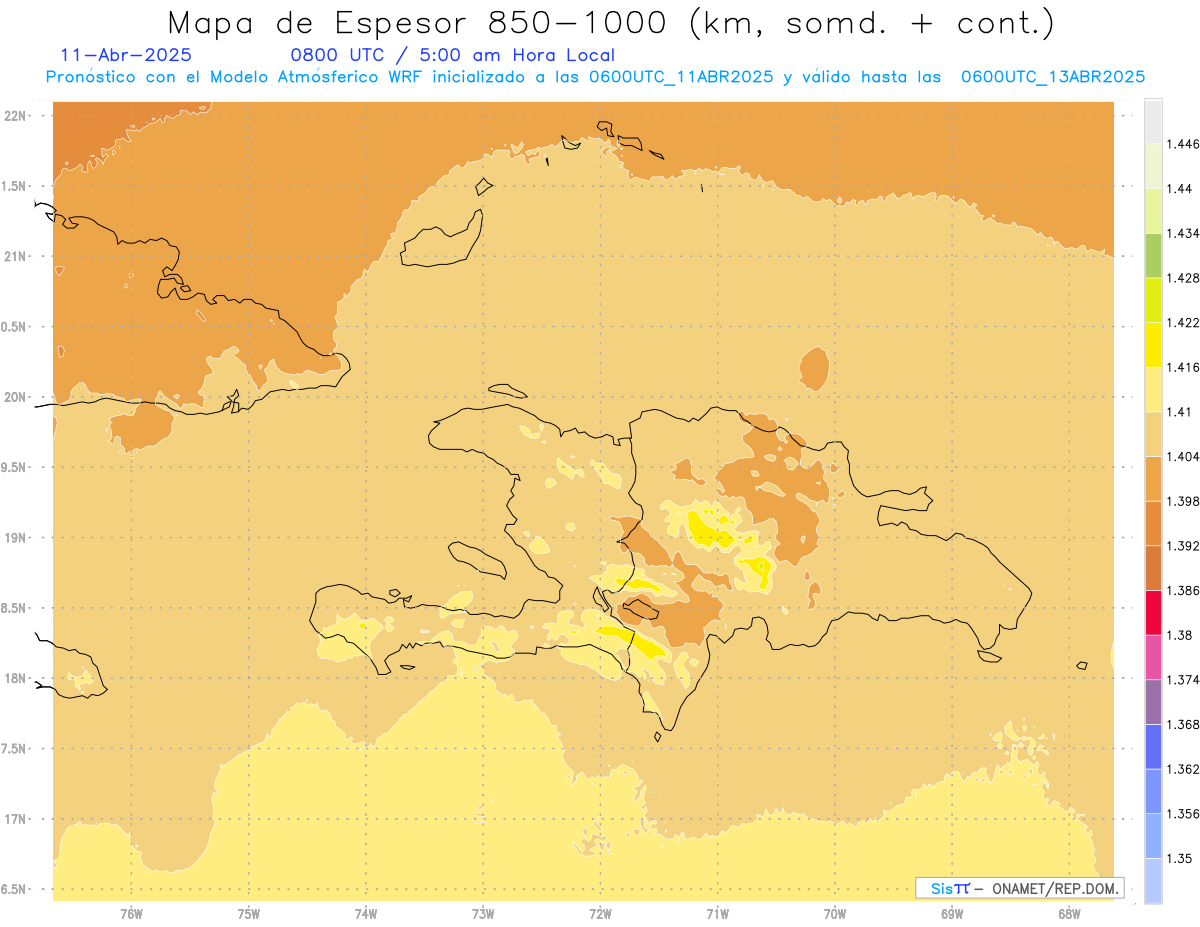The width and height of the screenshot is (1200, 927).
Task: Click the '20N' latitude label
Action: click(15, 397)
